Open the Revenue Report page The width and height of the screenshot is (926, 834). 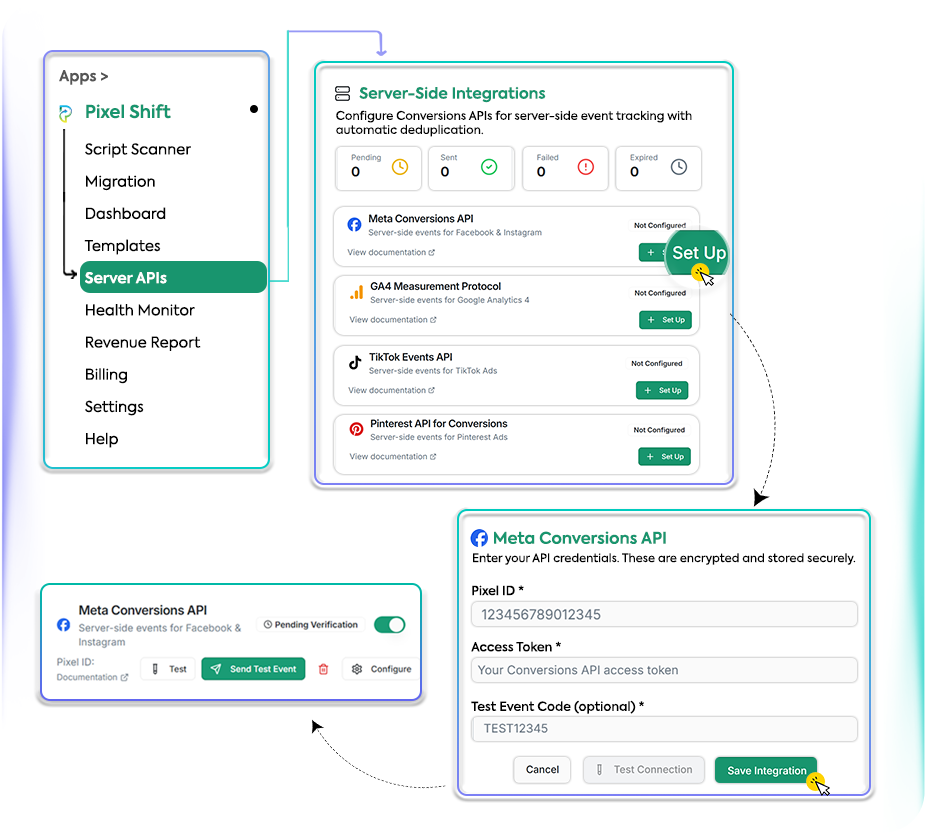142,343
